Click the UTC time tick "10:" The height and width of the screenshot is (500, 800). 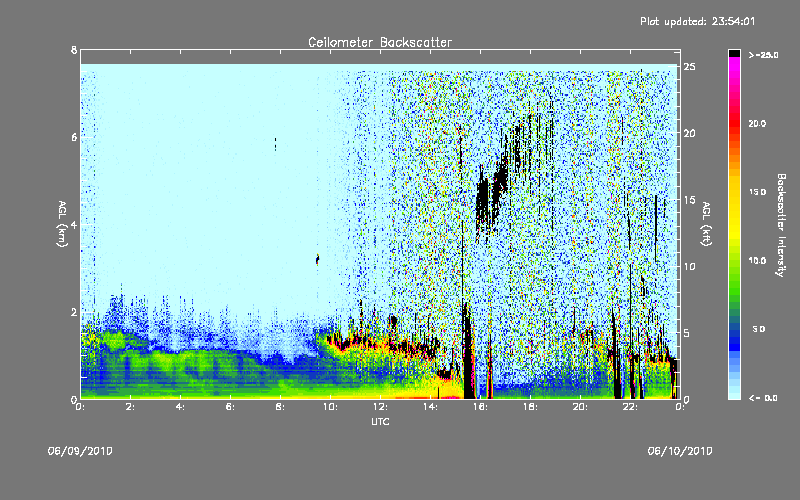tap(330, 407)
